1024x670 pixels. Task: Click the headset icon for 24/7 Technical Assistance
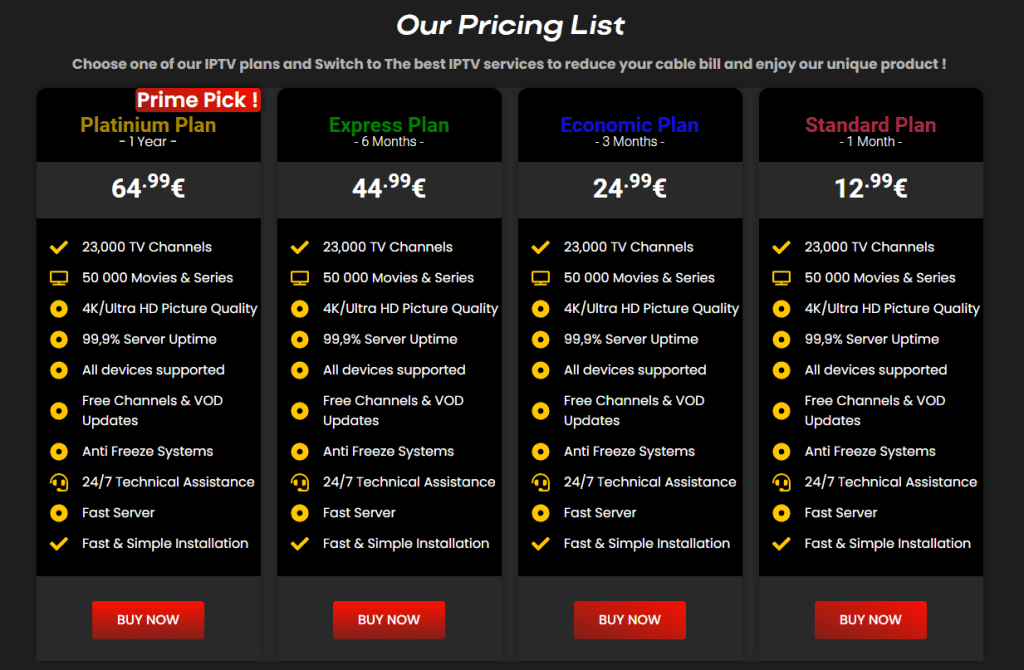click(58, 481)
